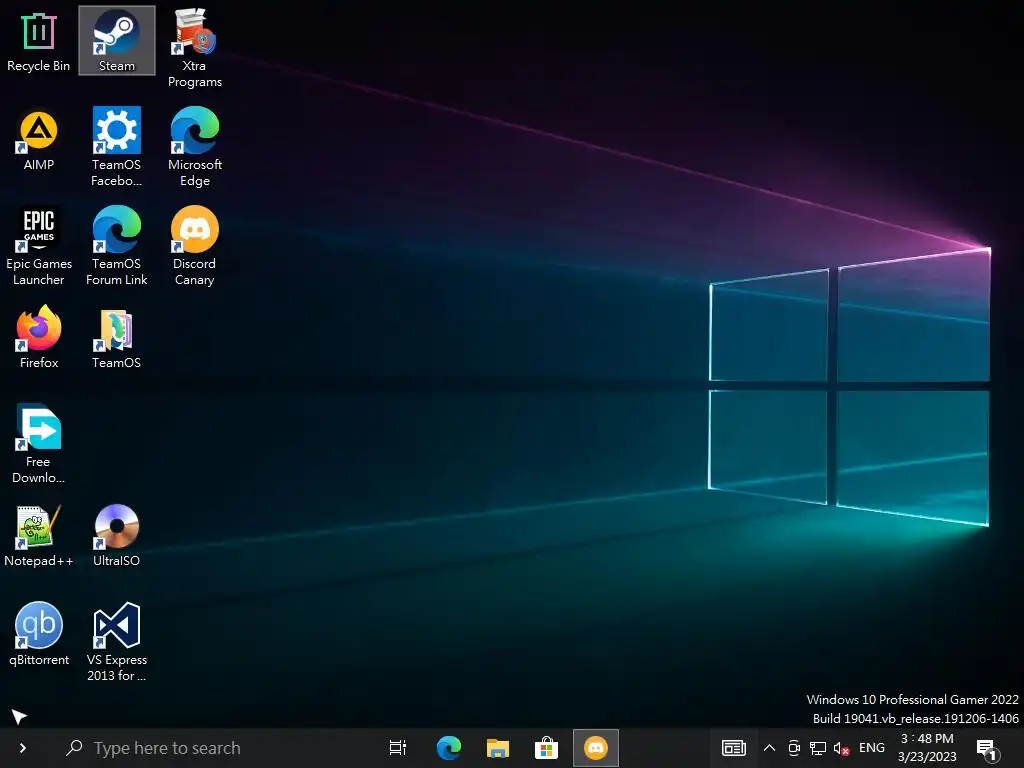
Task: Select the Discord Canary desktop shortcut
Action: click(195, 247)
